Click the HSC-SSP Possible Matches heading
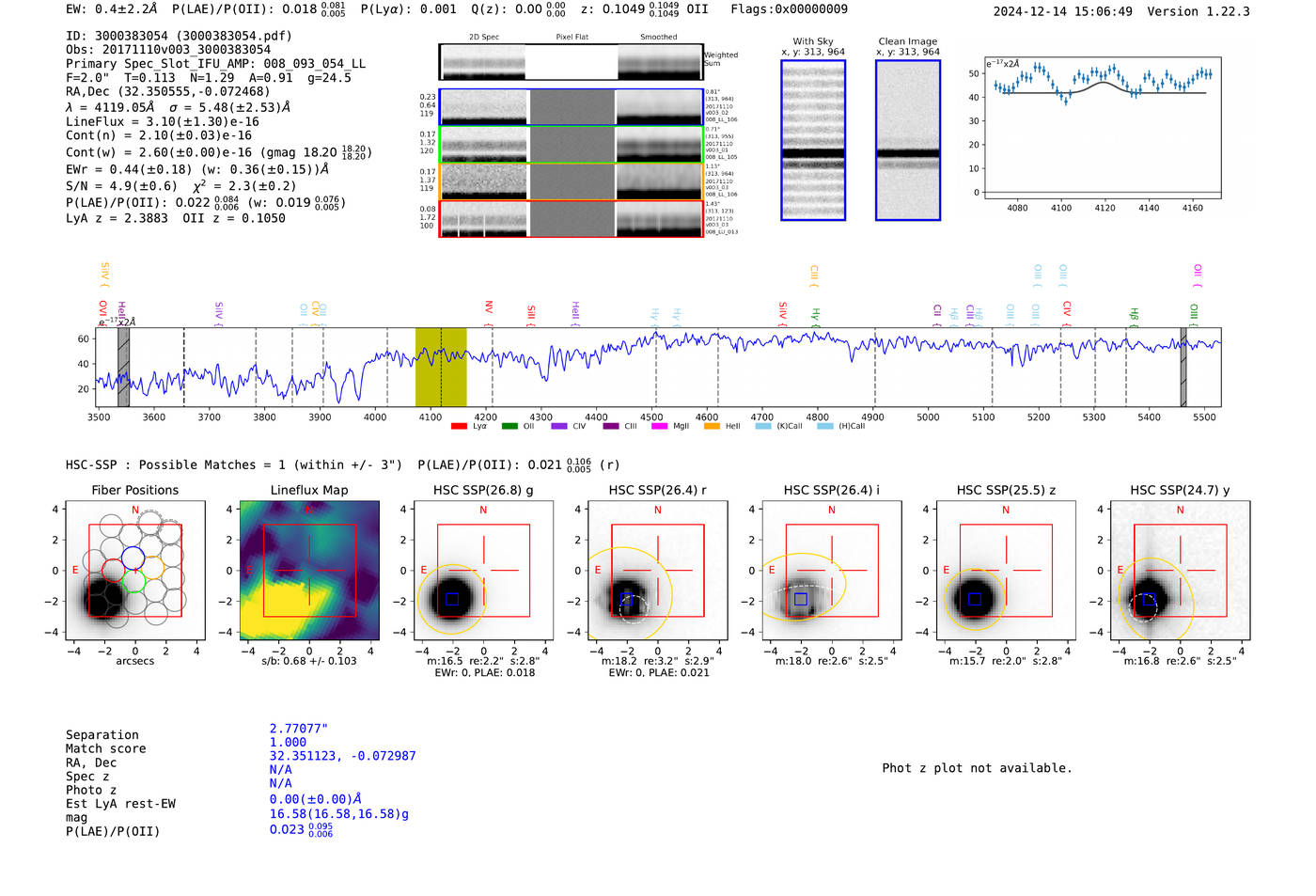 click(234, 464)
